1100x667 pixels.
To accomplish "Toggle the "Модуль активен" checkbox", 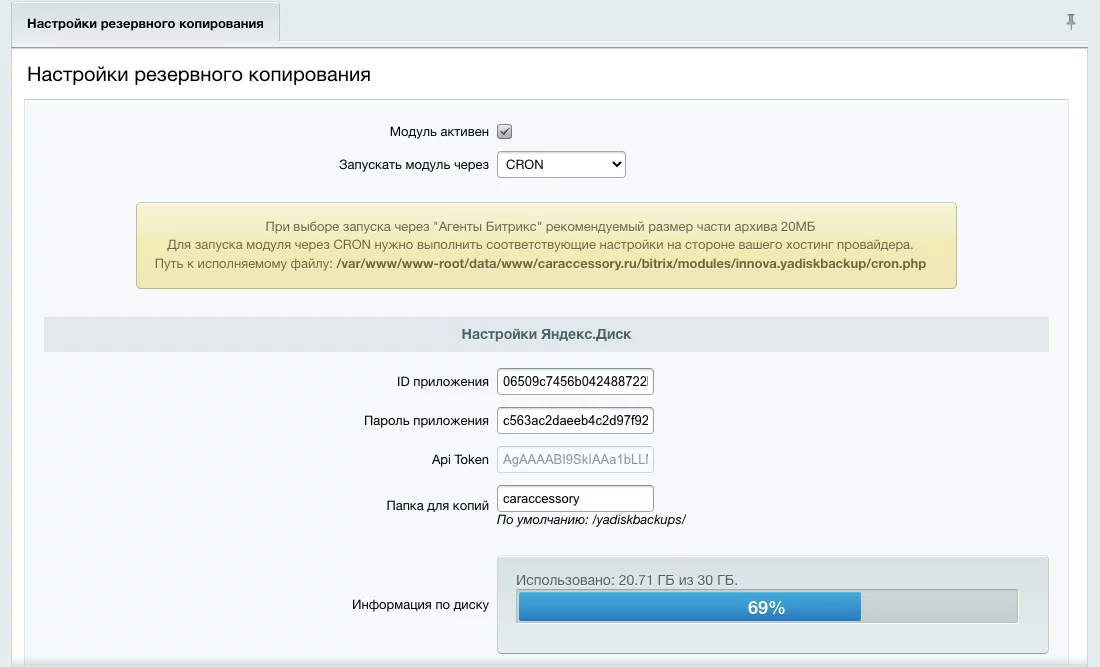I will pos(505,132).
